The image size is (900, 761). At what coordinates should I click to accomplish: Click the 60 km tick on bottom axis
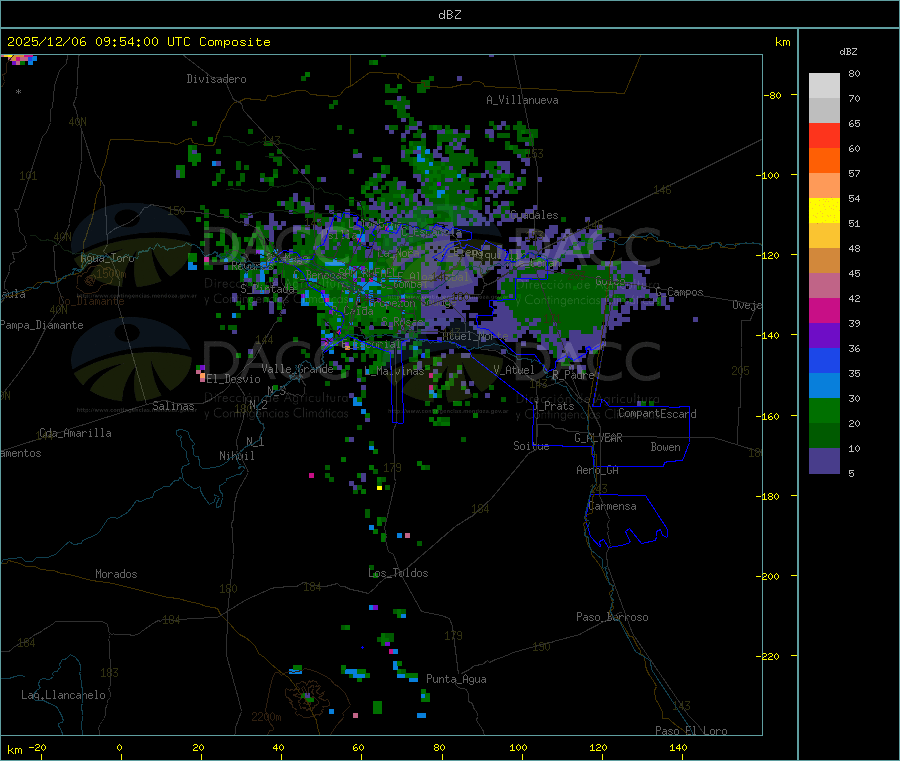click(x=358, y=748)
